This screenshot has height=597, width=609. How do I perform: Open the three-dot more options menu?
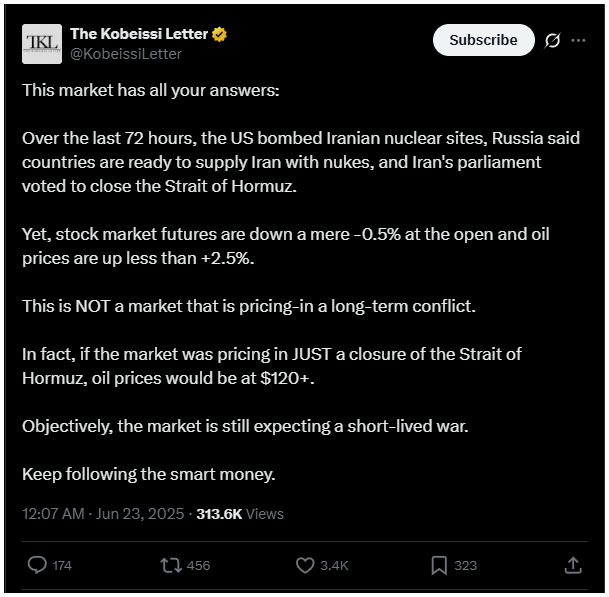pos(578,40)
